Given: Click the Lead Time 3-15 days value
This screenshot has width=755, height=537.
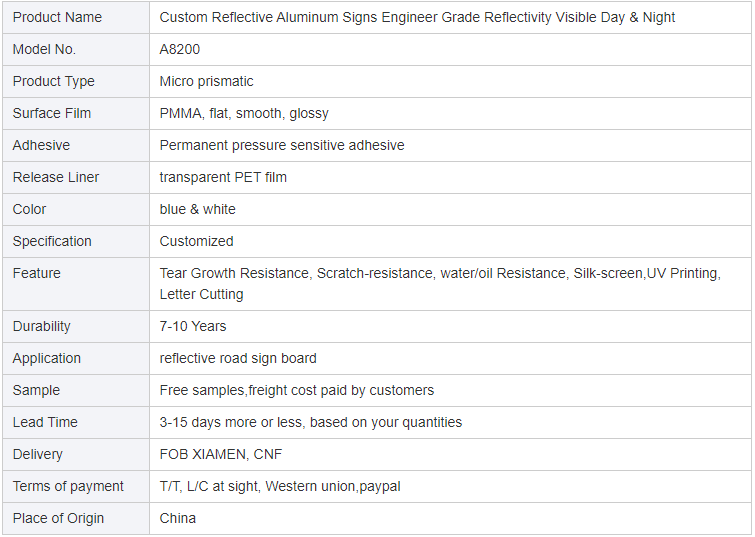Looking at the screenshot, I should 311,422.
